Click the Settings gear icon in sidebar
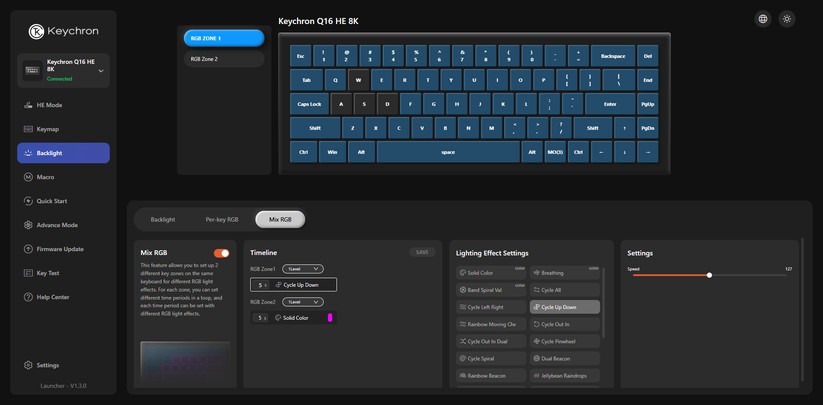 point(28,365)
